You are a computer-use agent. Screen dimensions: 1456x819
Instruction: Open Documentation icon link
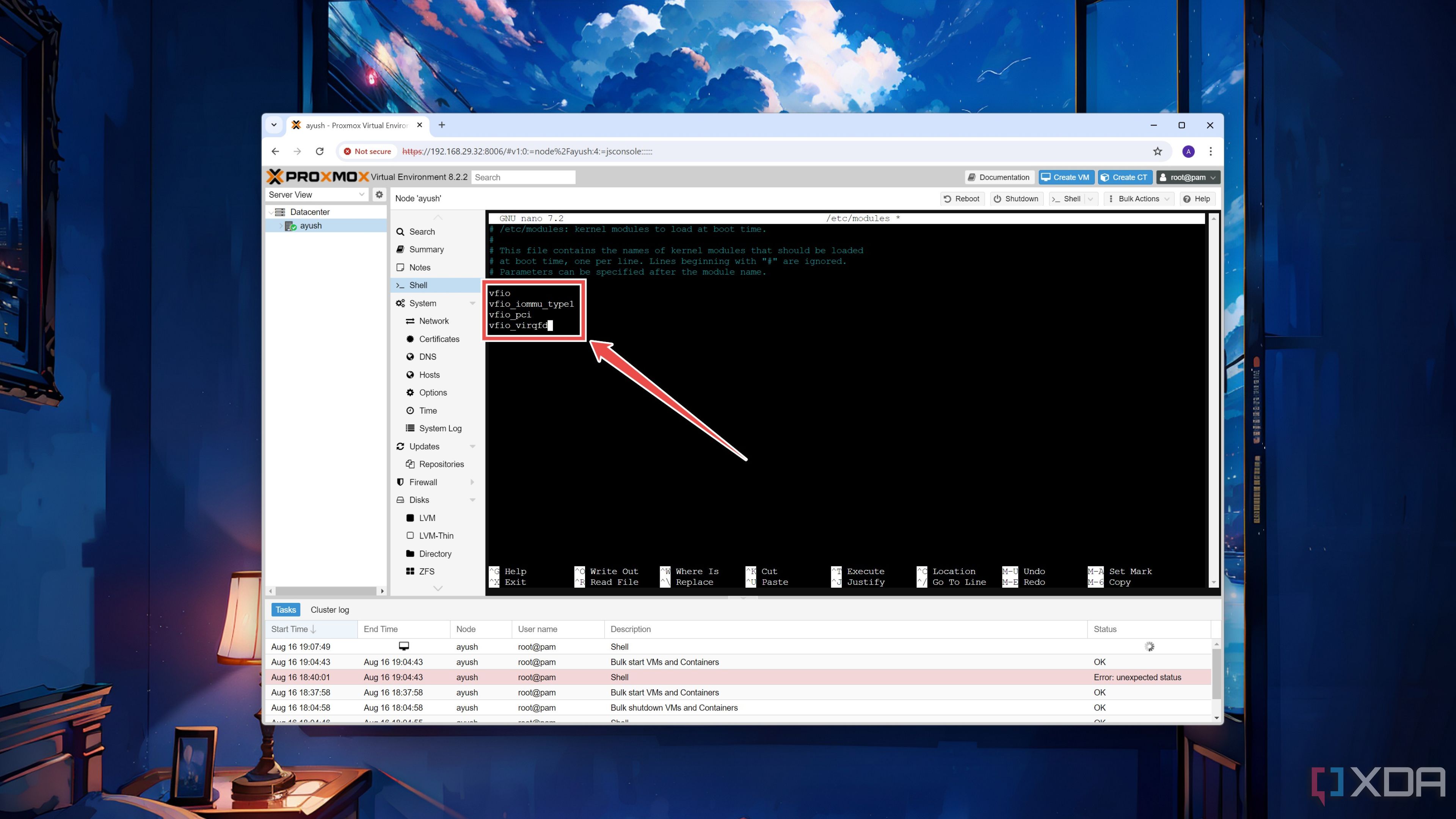coord(999,177)
